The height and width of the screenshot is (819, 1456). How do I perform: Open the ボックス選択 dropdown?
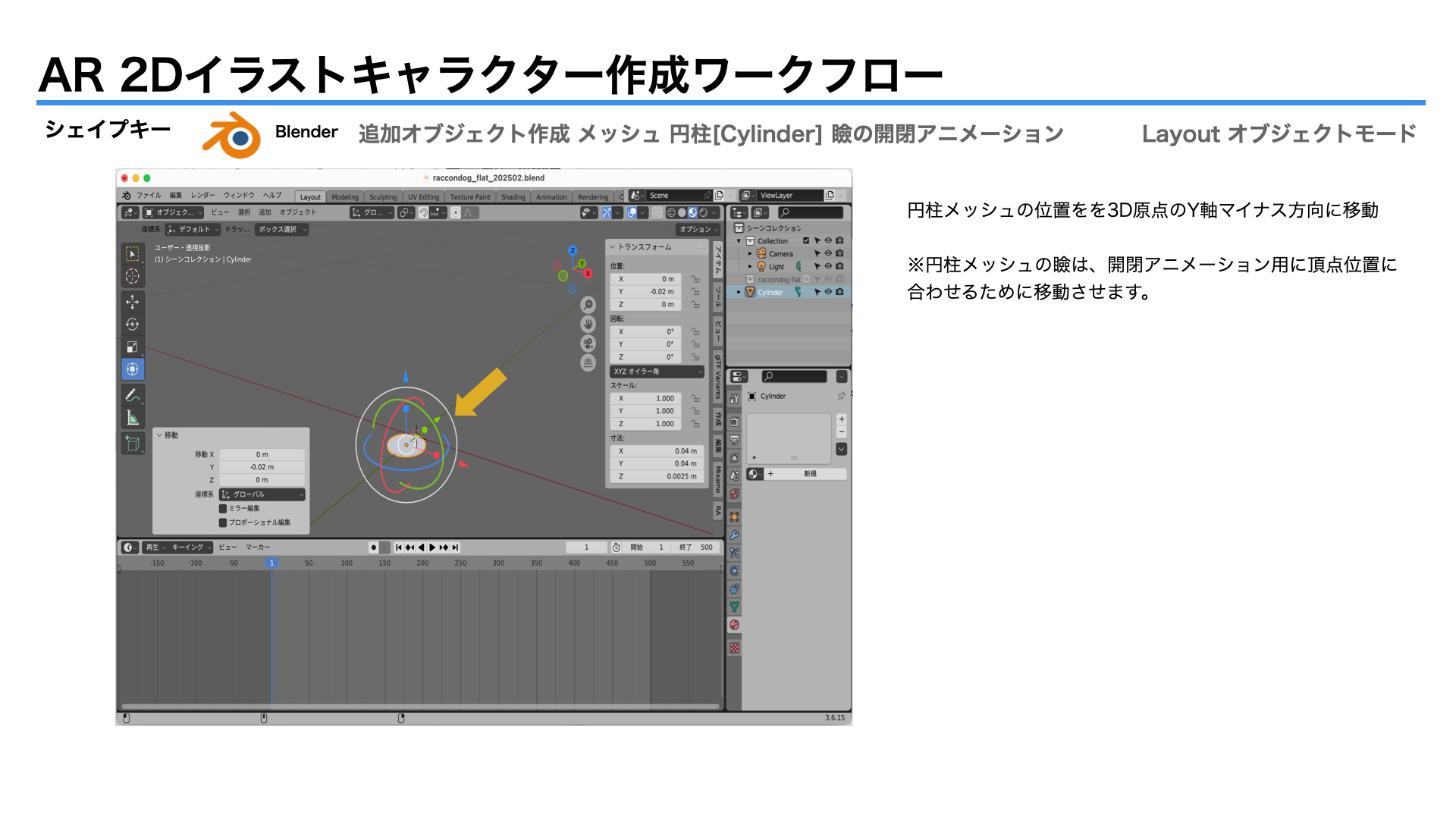[x=282, y=229]
